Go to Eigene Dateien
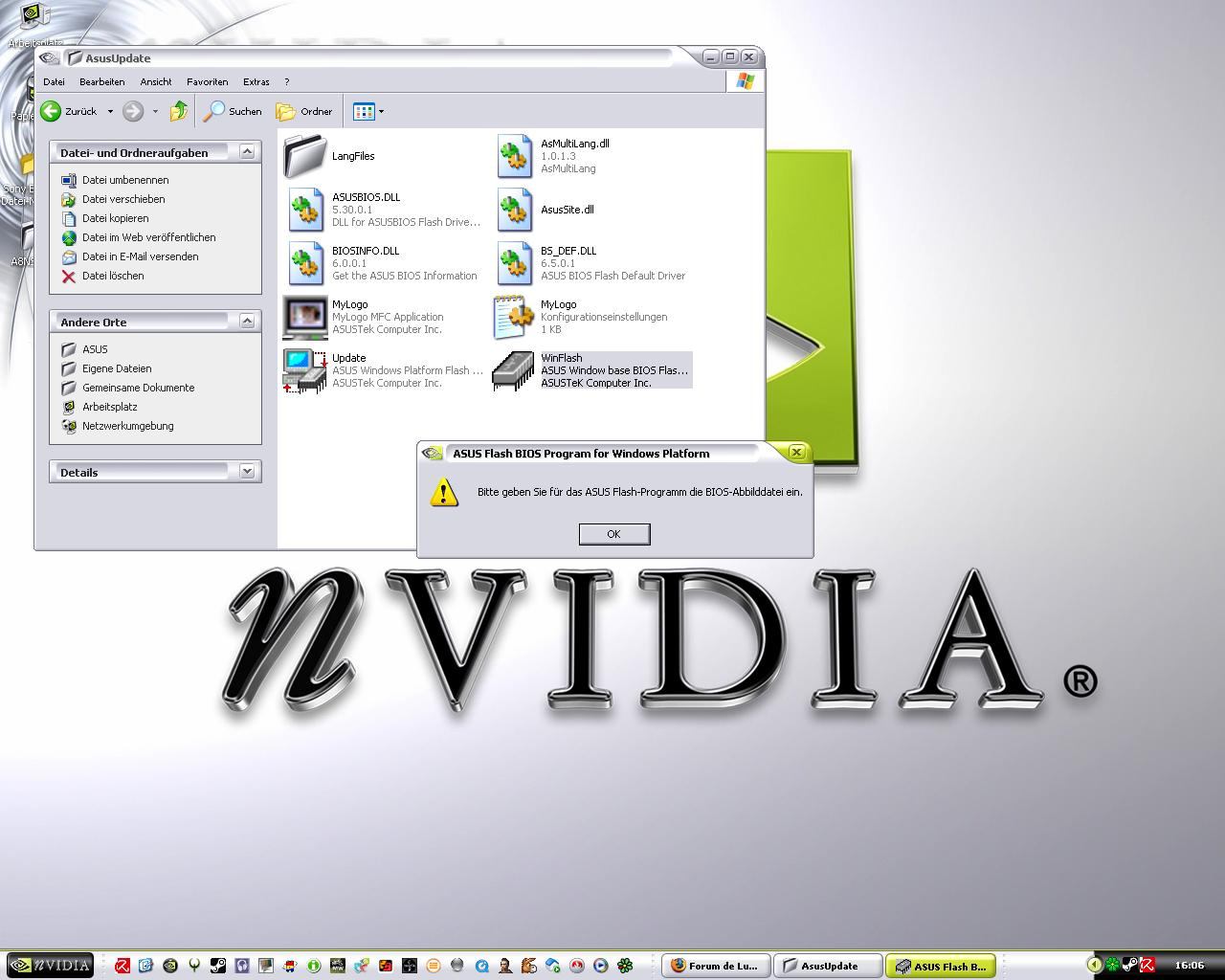Screen dimensions: 1225x980 (x=117, y=368)
